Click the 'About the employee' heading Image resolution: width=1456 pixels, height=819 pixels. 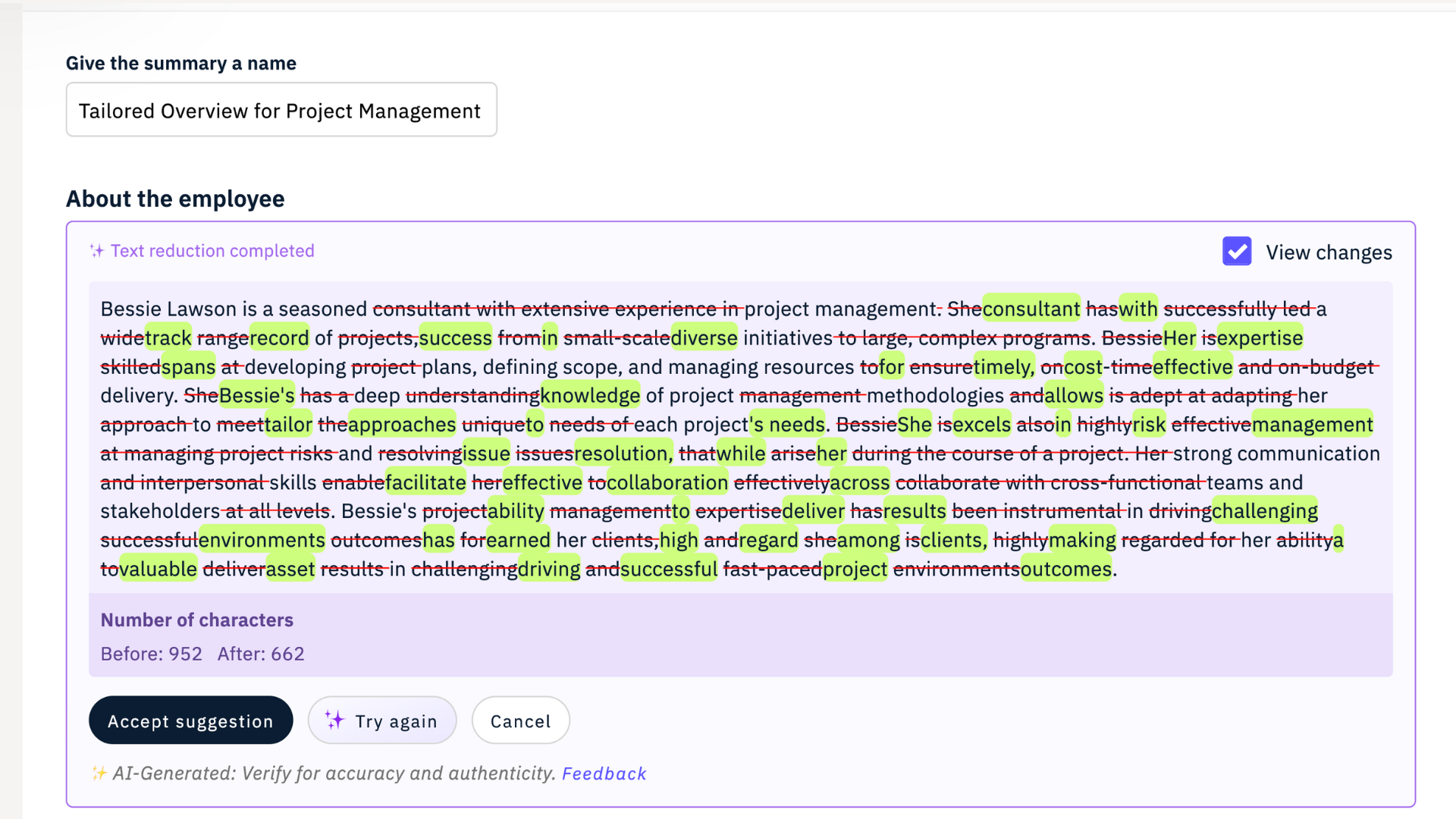175,199
